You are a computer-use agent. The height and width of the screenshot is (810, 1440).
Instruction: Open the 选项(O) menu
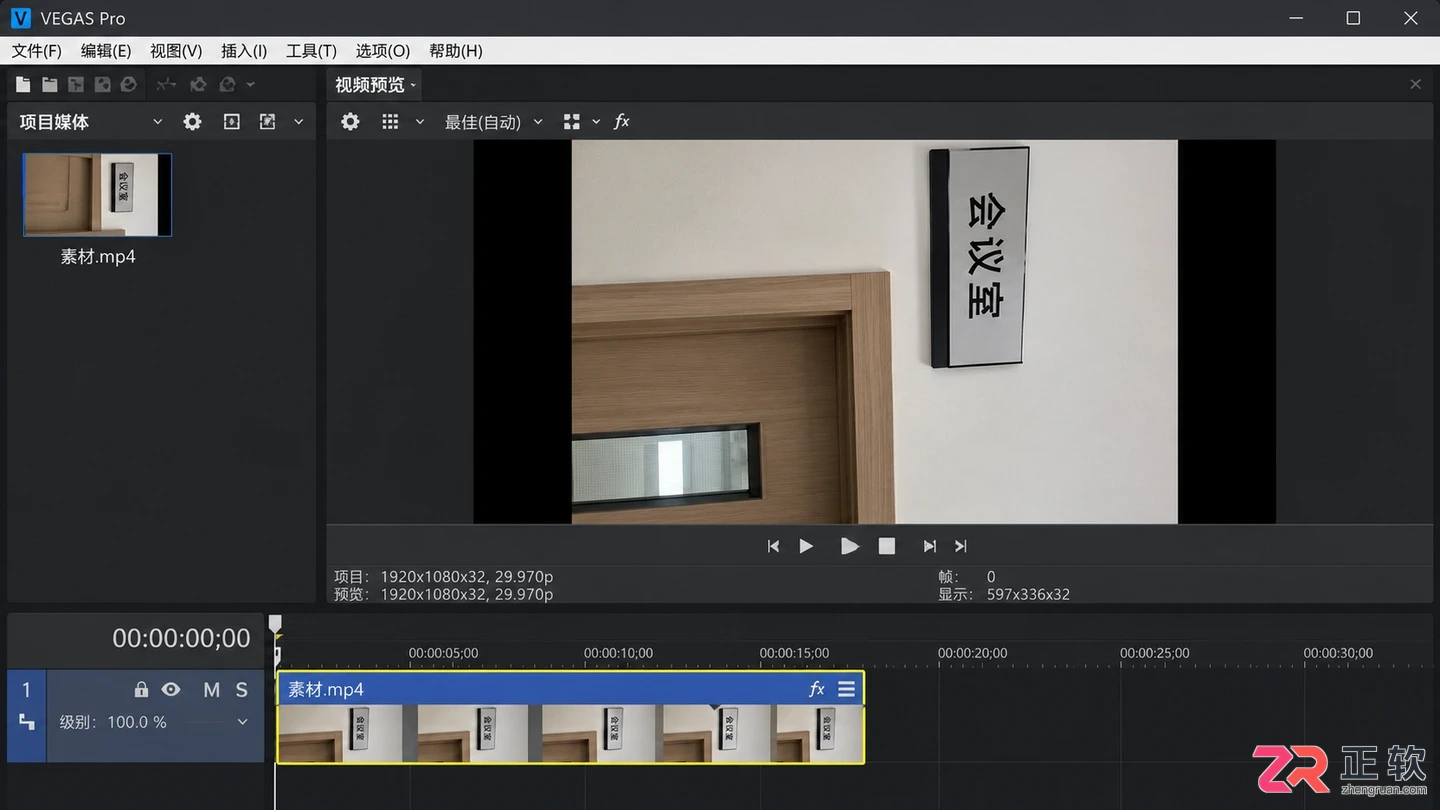(x=383, y=51)
